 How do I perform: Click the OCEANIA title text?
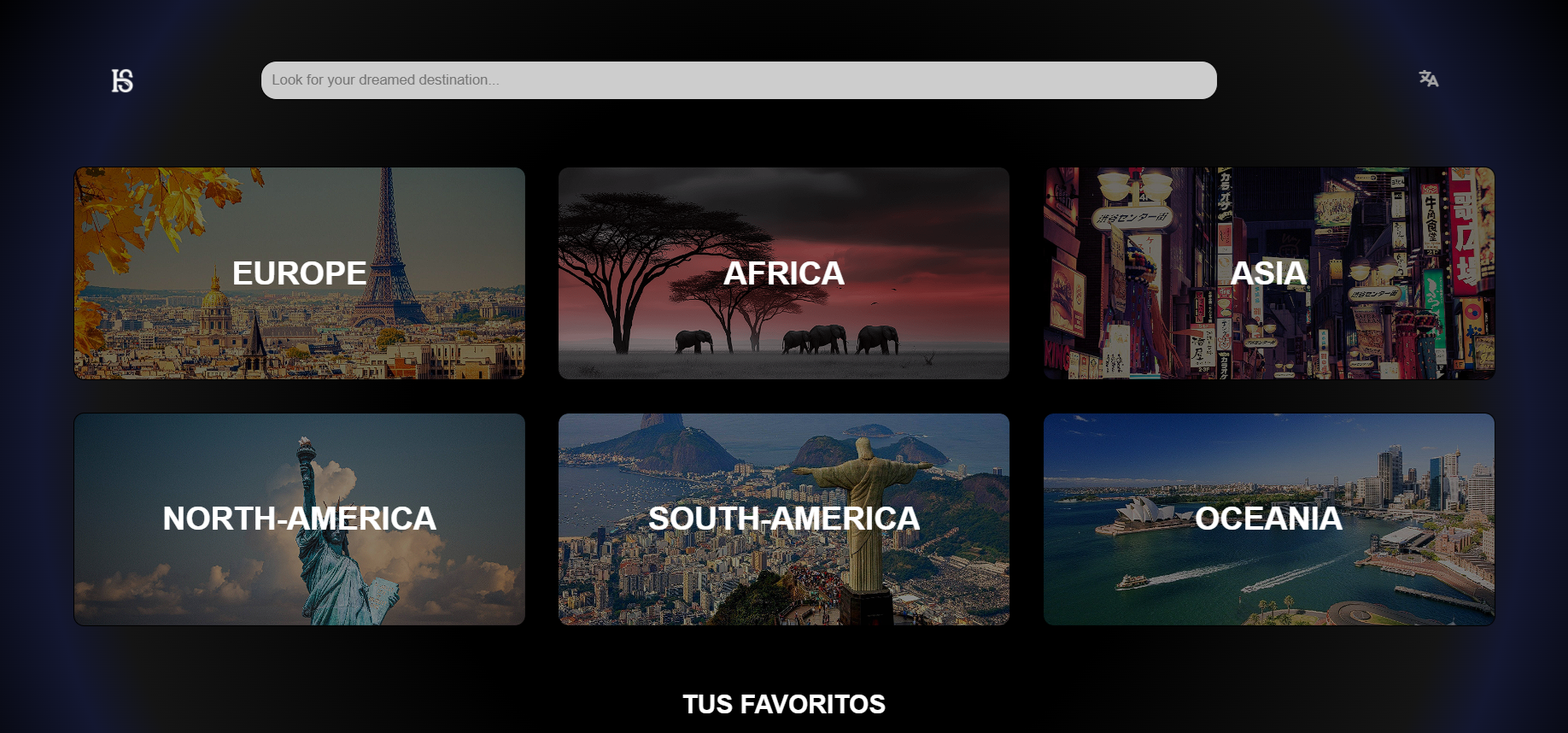(1268, 519)
